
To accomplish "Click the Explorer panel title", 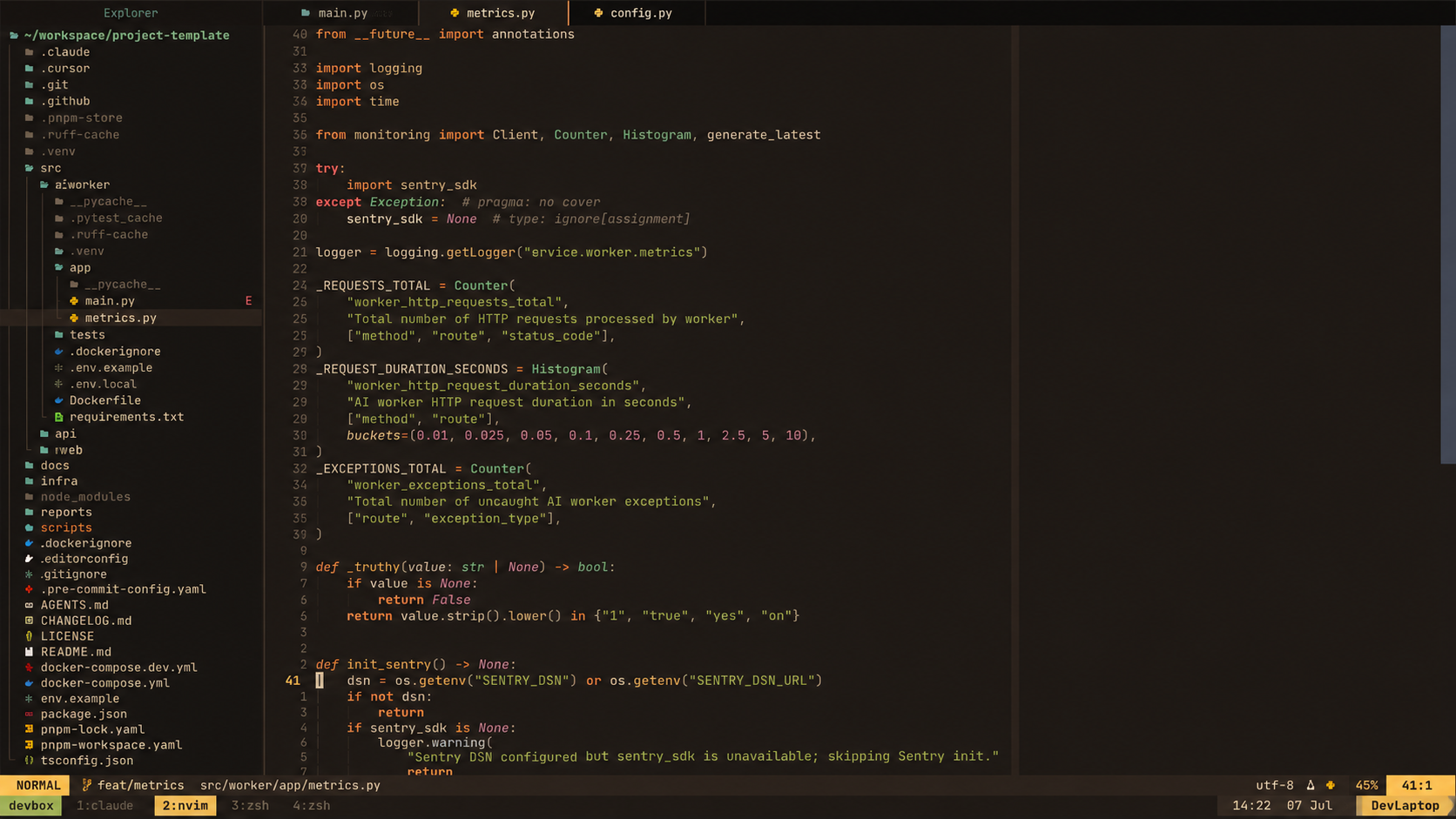I will 131,13.
